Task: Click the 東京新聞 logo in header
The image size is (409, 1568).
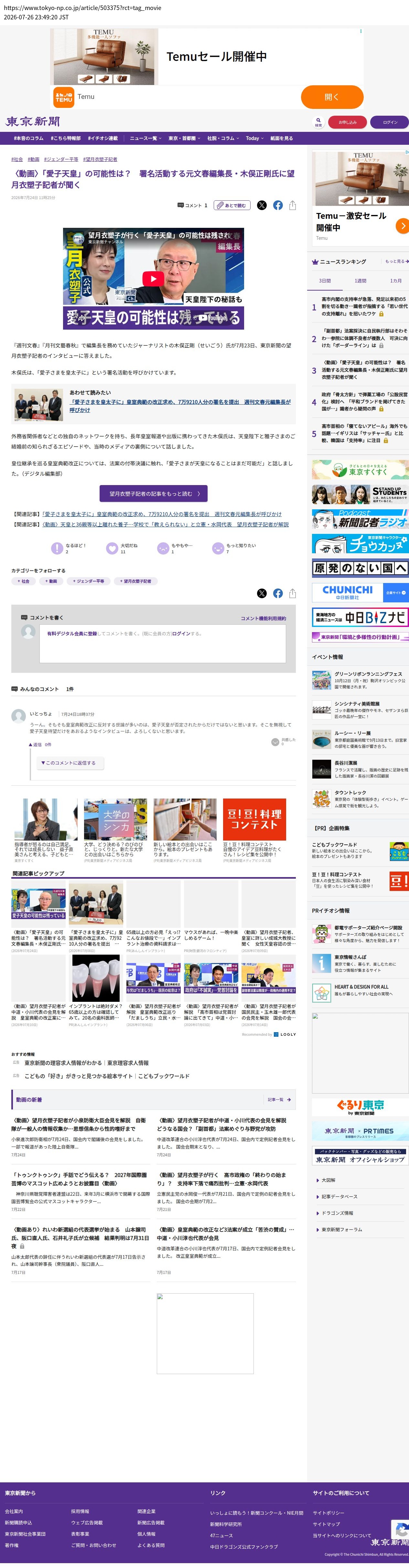Action: point(33,122)
